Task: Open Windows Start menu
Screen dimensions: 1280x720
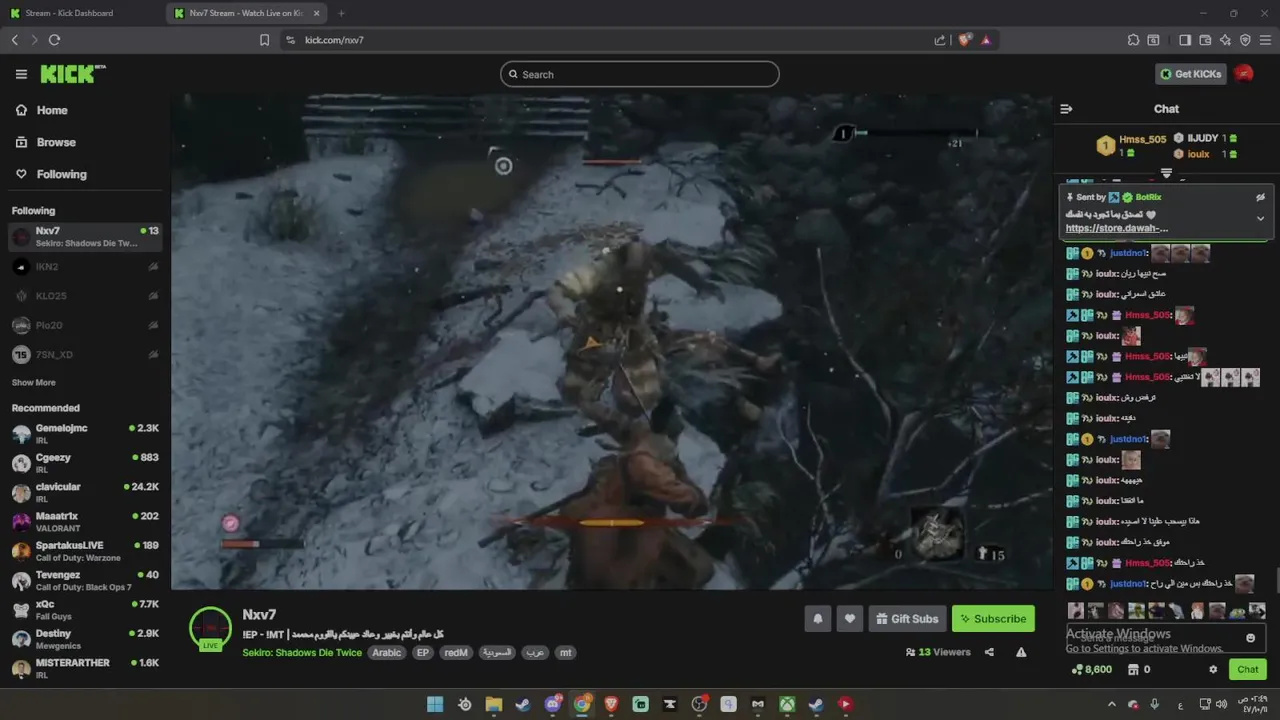Action: 435,704
